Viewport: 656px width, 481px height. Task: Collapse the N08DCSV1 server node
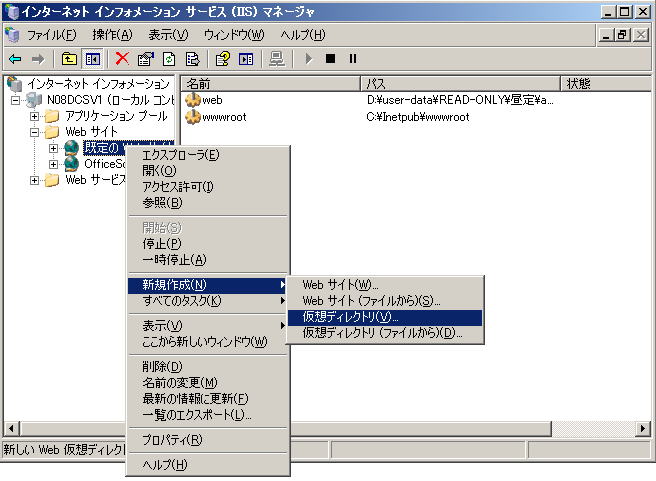coord(15,100)
